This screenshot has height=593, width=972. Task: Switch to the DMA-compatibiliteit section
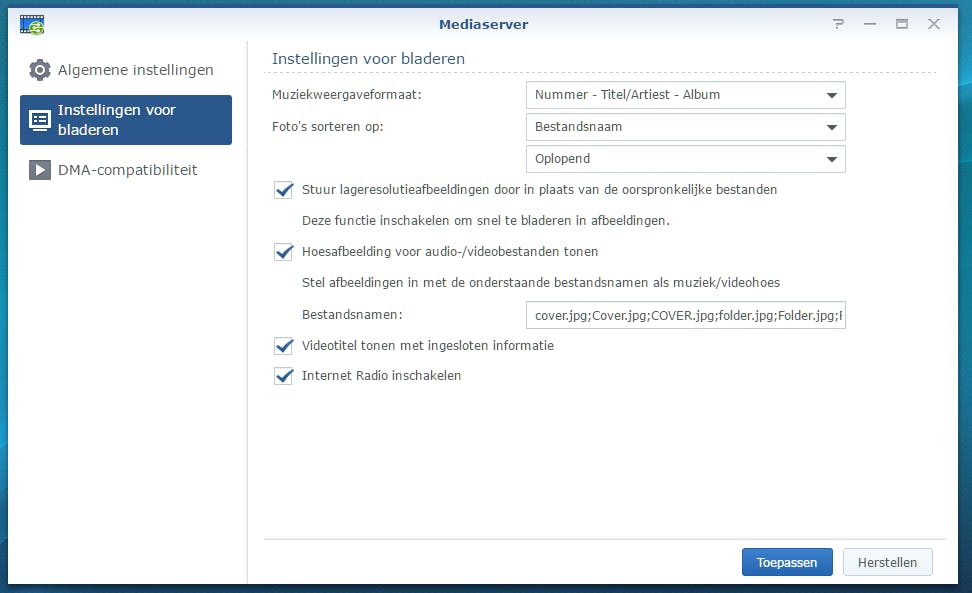[127, 170]
